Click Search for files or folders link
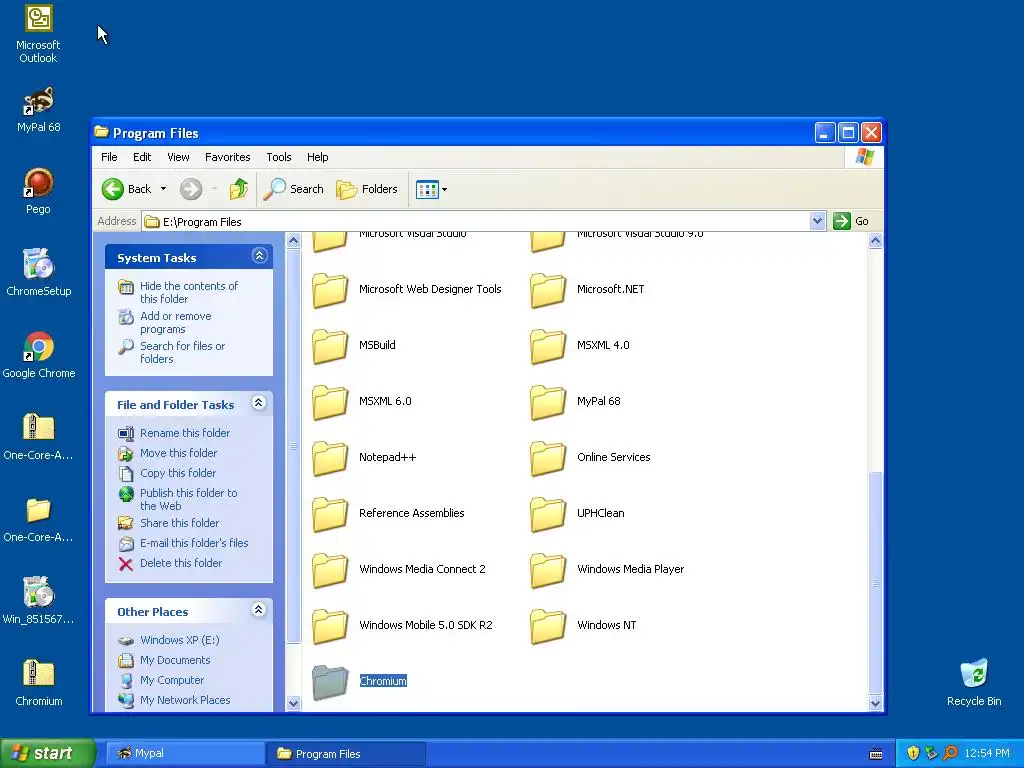Image resolution: width=1024 pixels, height=768 pixels. tap(182, 353)
